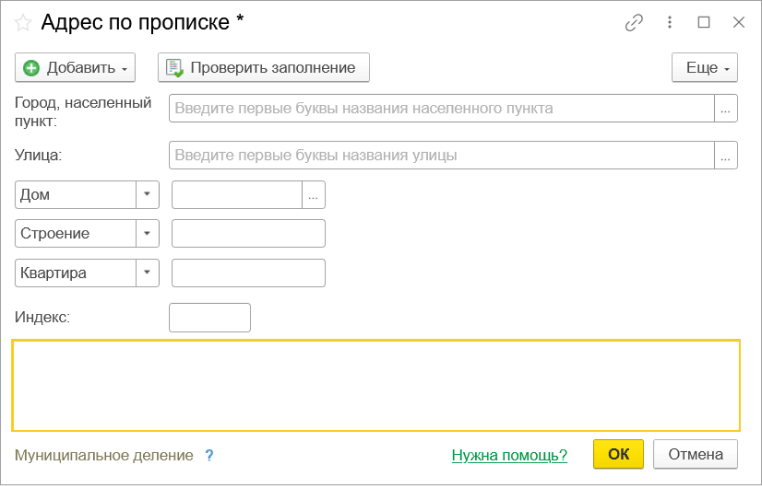Click the Отмена button
Screen dimensions: 762x486
click(x=695, y=454)
